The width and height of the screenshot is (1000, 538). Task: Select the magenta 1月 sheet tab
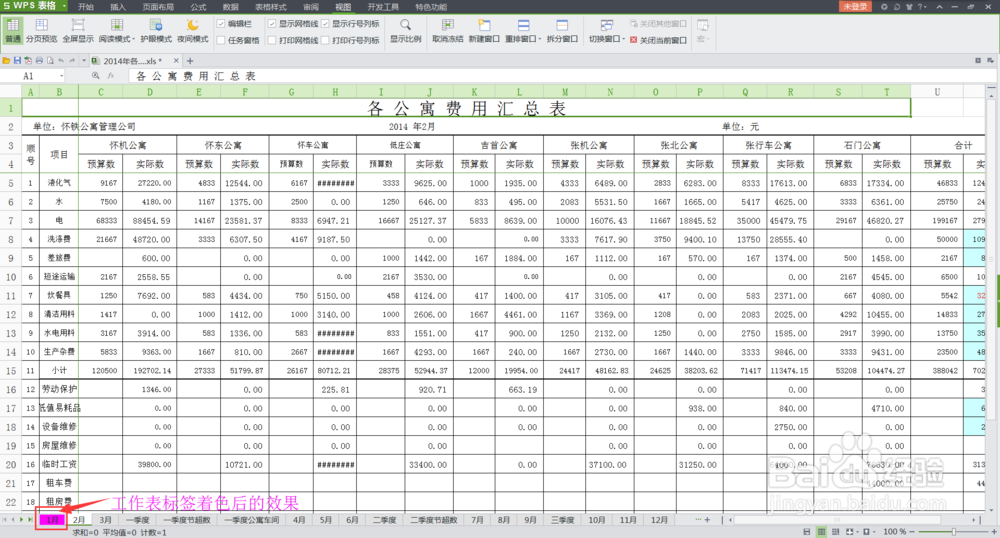pos(53,520)
